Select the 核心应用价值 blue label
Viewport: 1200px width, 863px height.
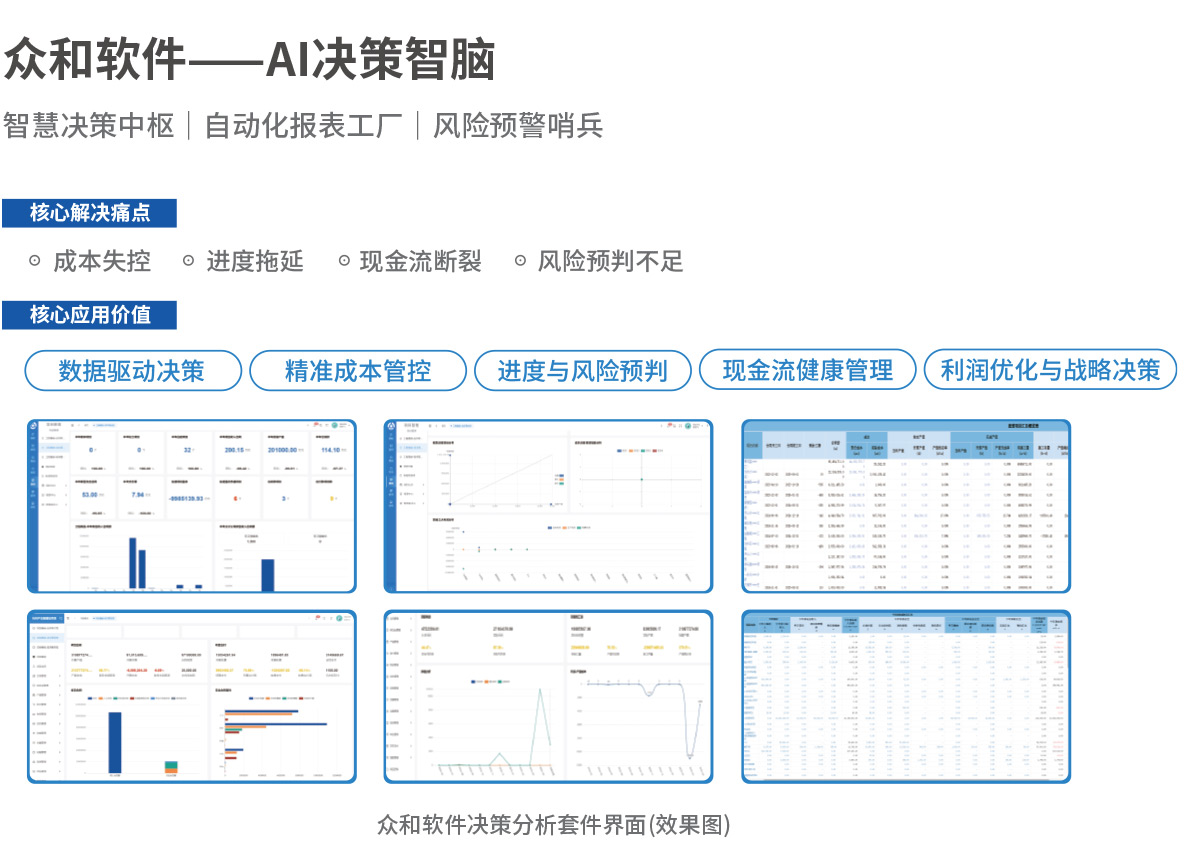point(89,315)
